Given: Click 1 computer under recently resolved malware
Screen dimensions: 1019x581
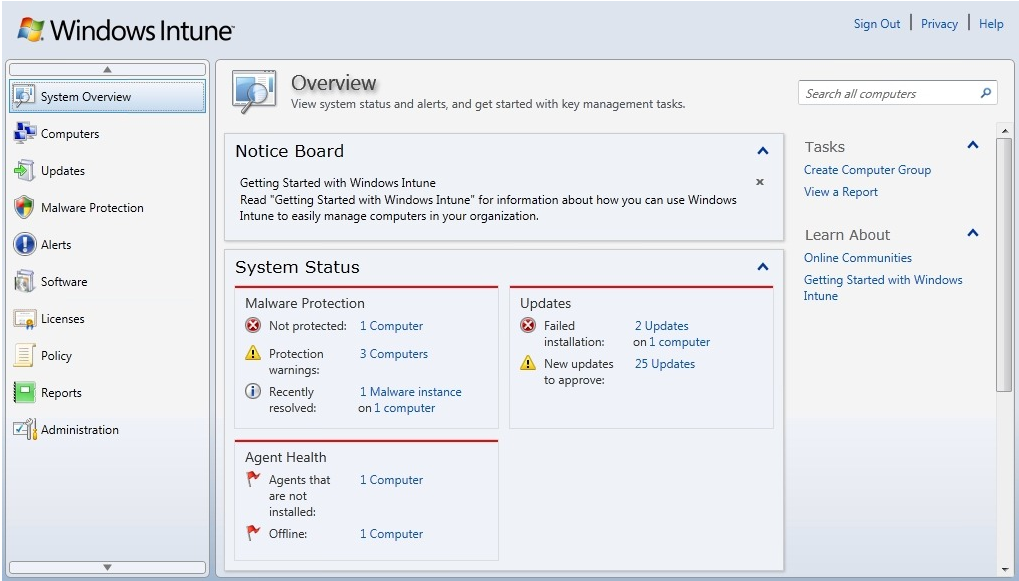Looking at the screenshot, I should [404, 408].
